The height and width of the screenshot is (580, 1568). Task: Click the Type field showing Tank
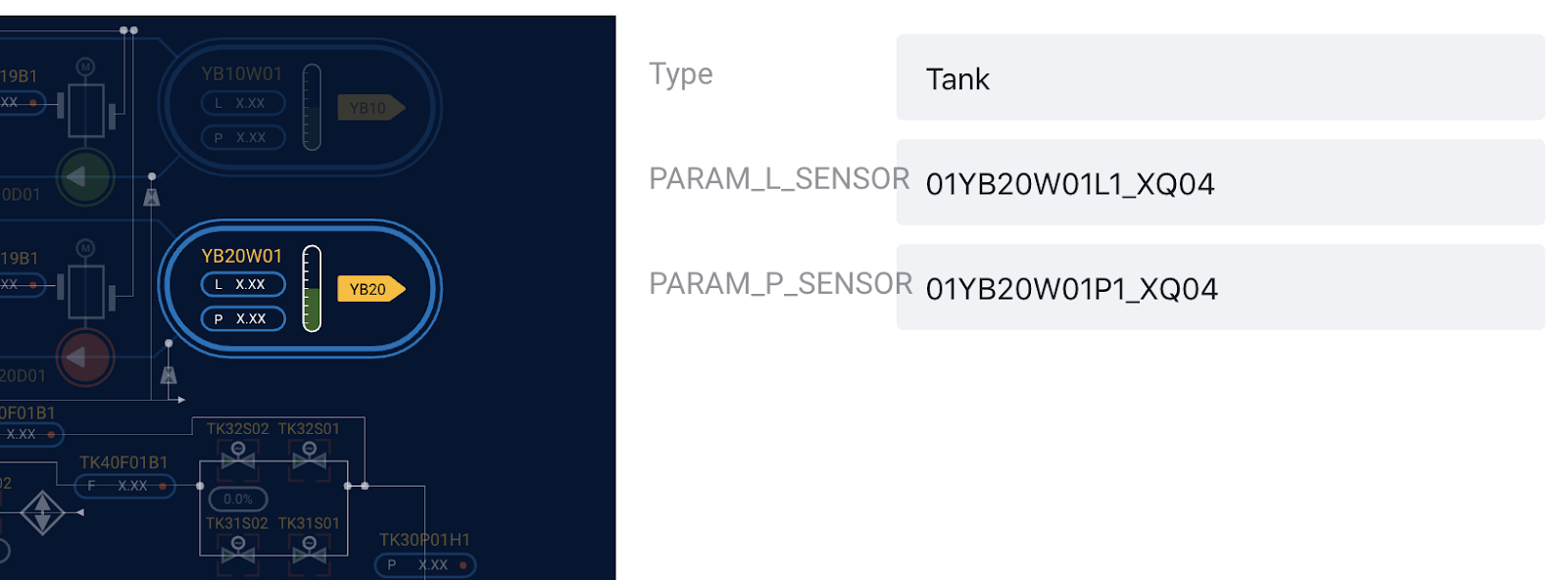pyautogui.click(x=1220, y=77)
